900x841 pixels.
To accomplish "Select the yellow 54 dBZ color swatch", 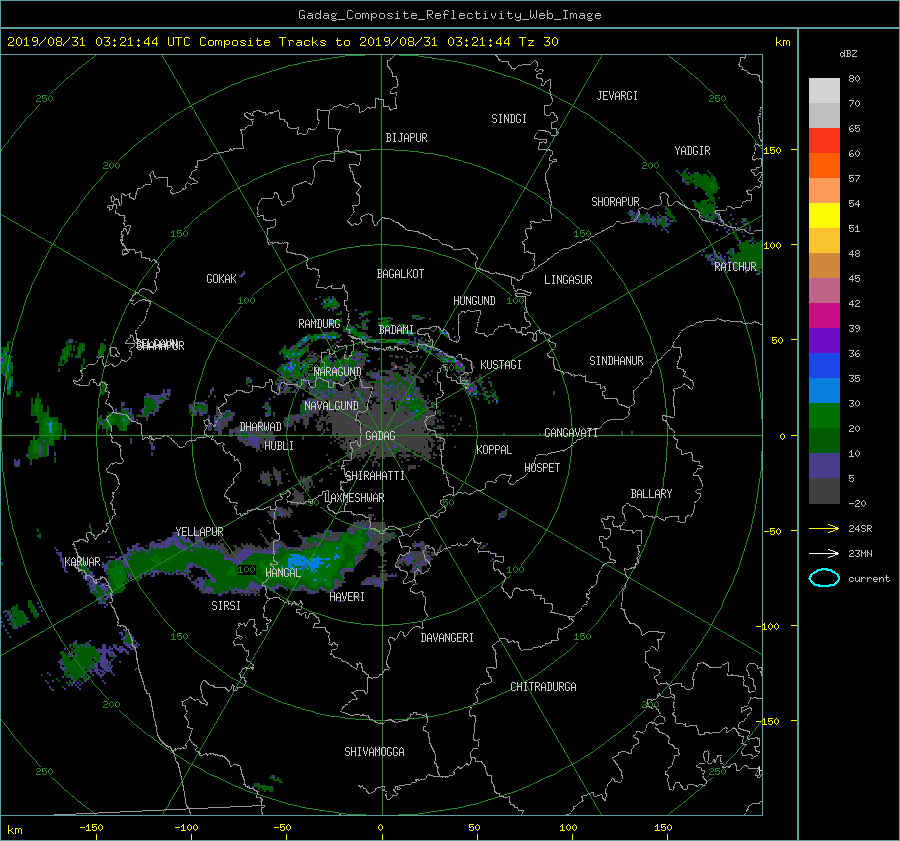I will [x=824, y=216].
